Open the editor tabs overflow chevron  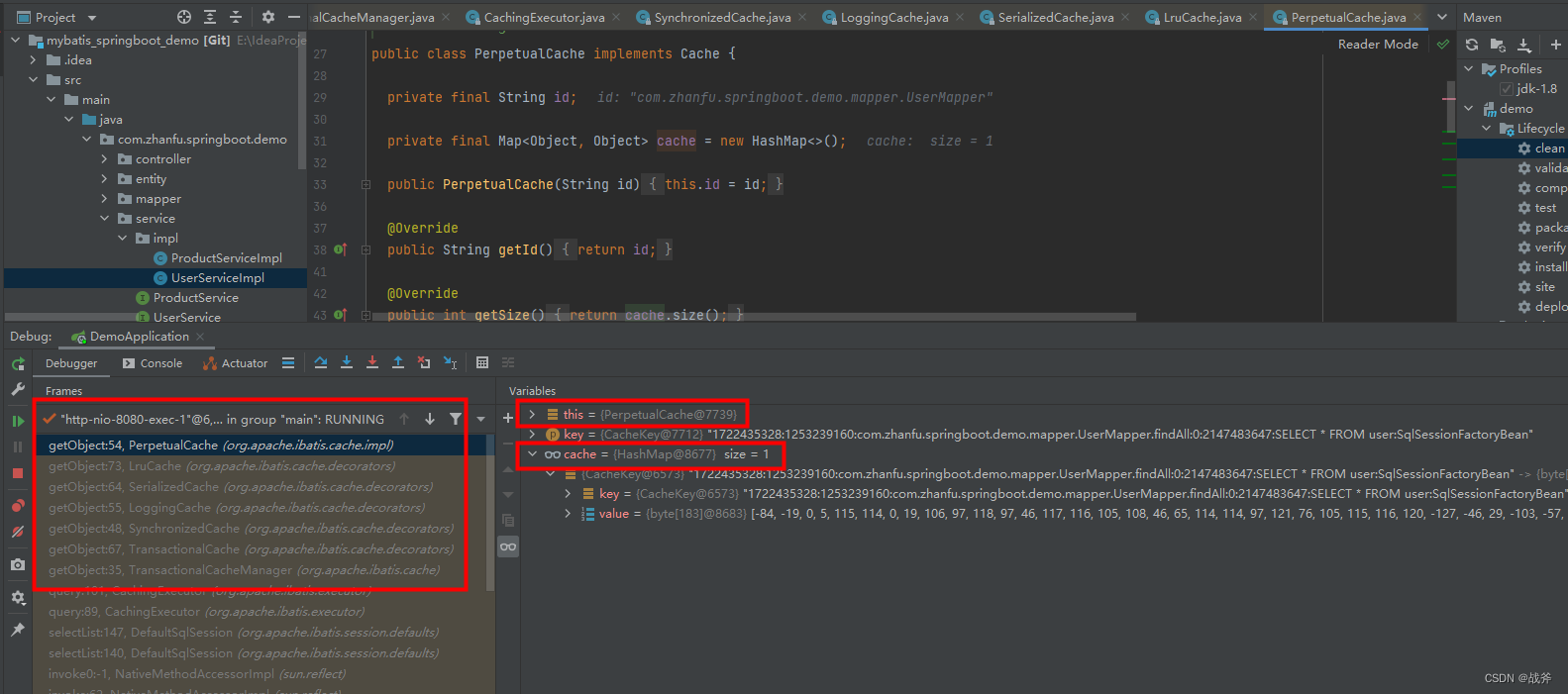(x=1442, y=17)
